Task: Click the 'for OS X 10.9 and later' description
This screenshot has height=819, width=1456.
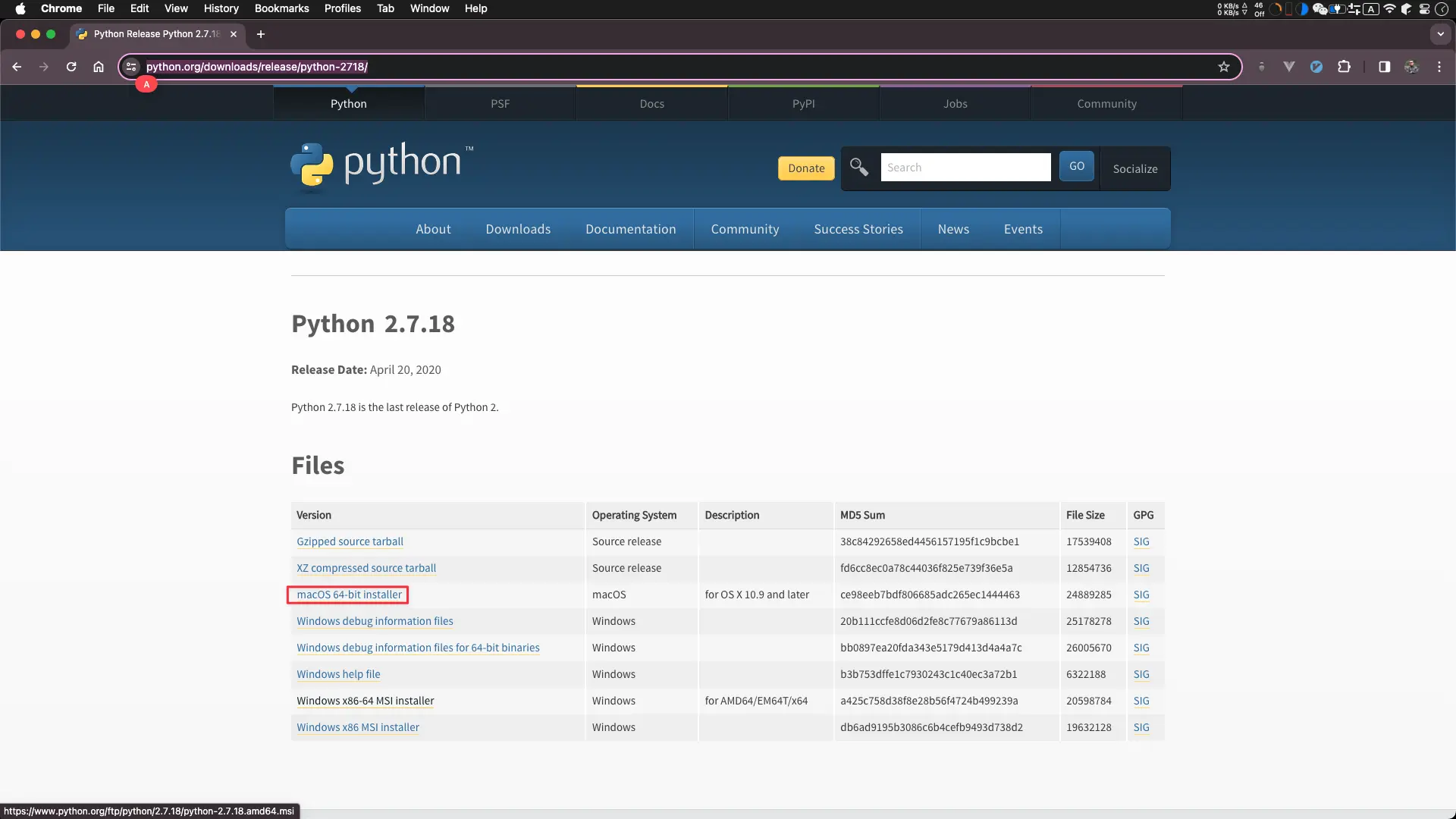Action: [x=757, y=595]
